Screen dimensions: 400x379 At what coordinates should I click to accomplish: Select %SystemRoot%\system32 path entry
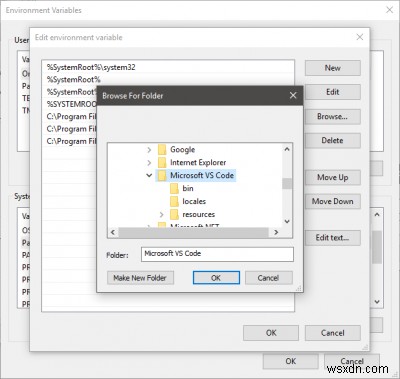click(168, 67)
